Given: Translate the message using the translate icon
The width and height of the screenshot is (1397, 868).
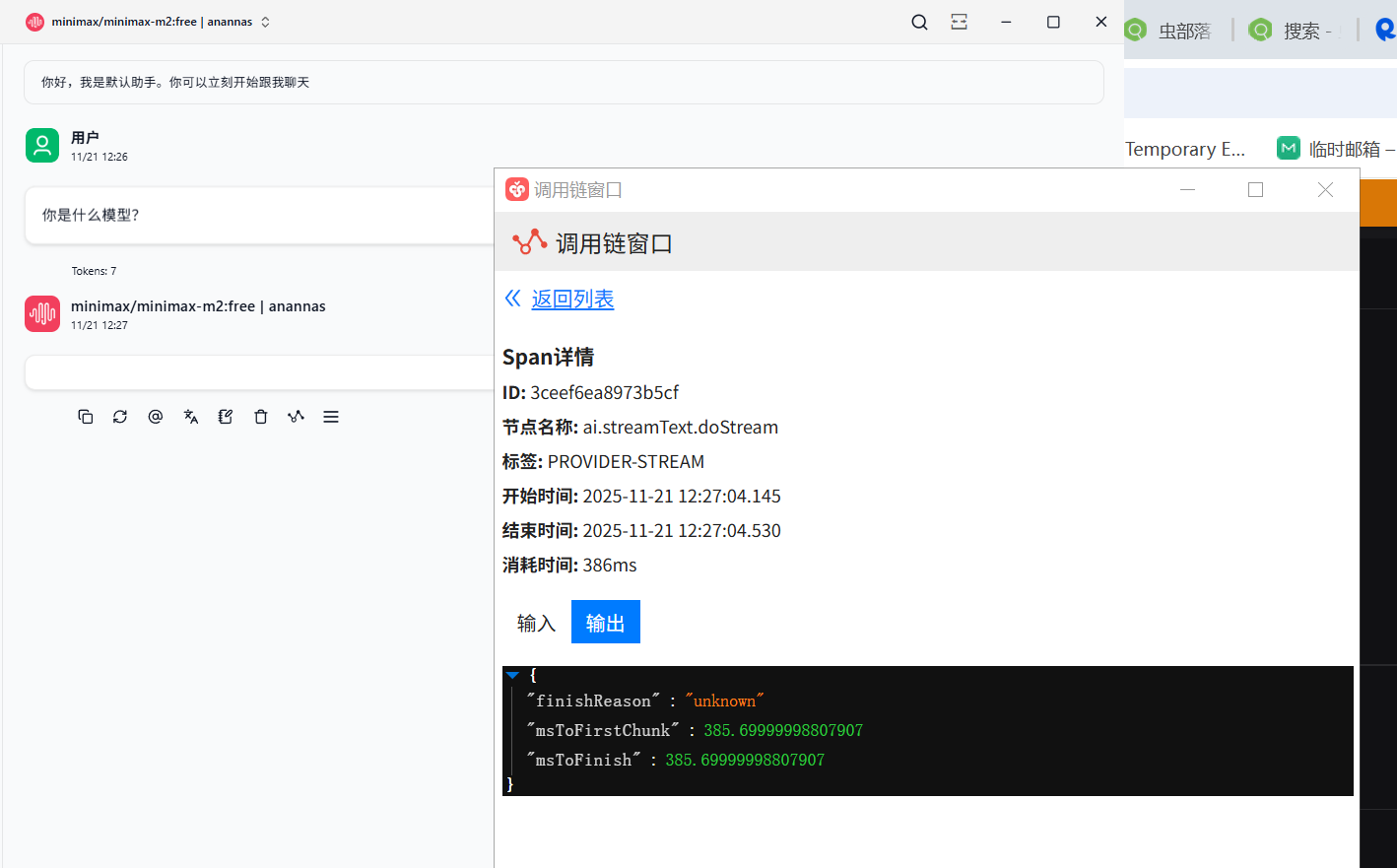Looking at the screenshot, I should (x=191, y=417).
